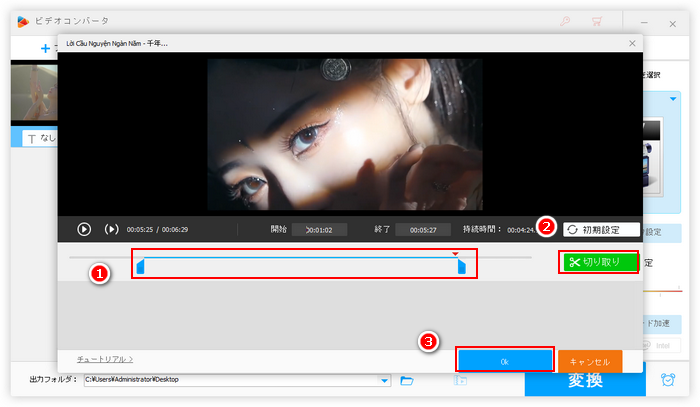Click the left blue trim handle
This screenshot has height=407, width=700.
coord(141,266)
